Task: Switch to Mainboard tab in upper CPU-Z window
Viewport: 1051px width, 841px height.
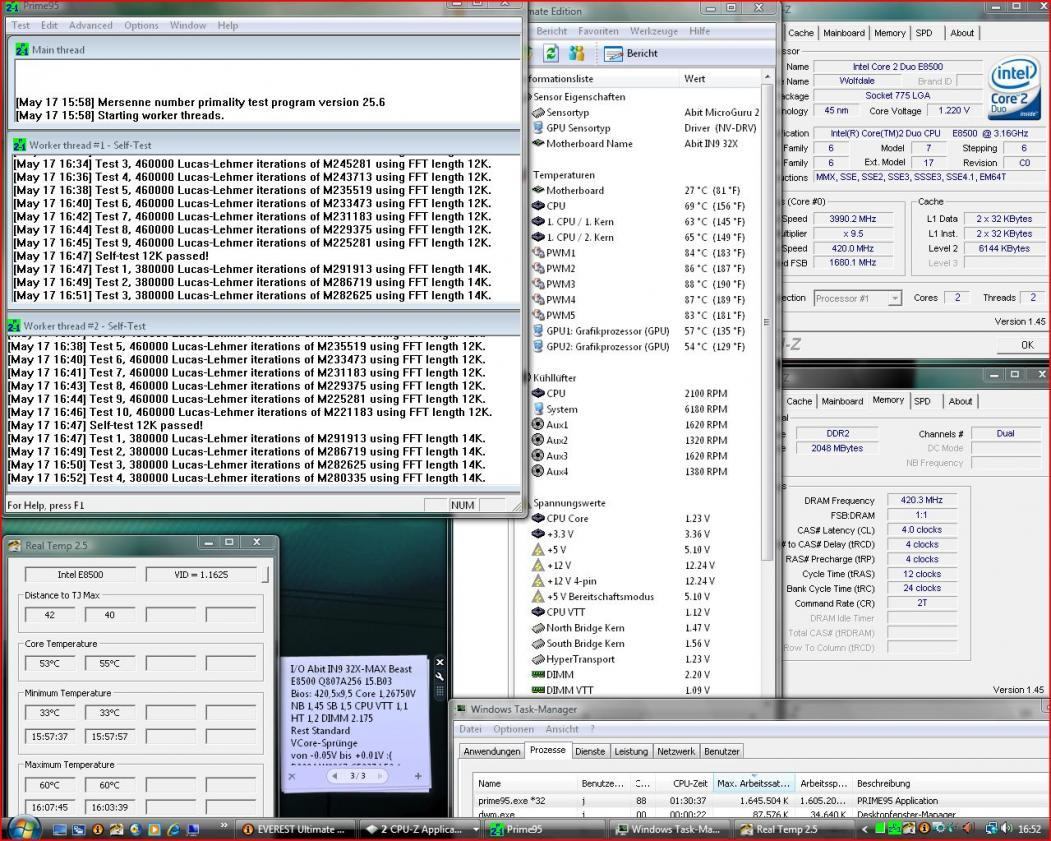Action: coord(844,33)
